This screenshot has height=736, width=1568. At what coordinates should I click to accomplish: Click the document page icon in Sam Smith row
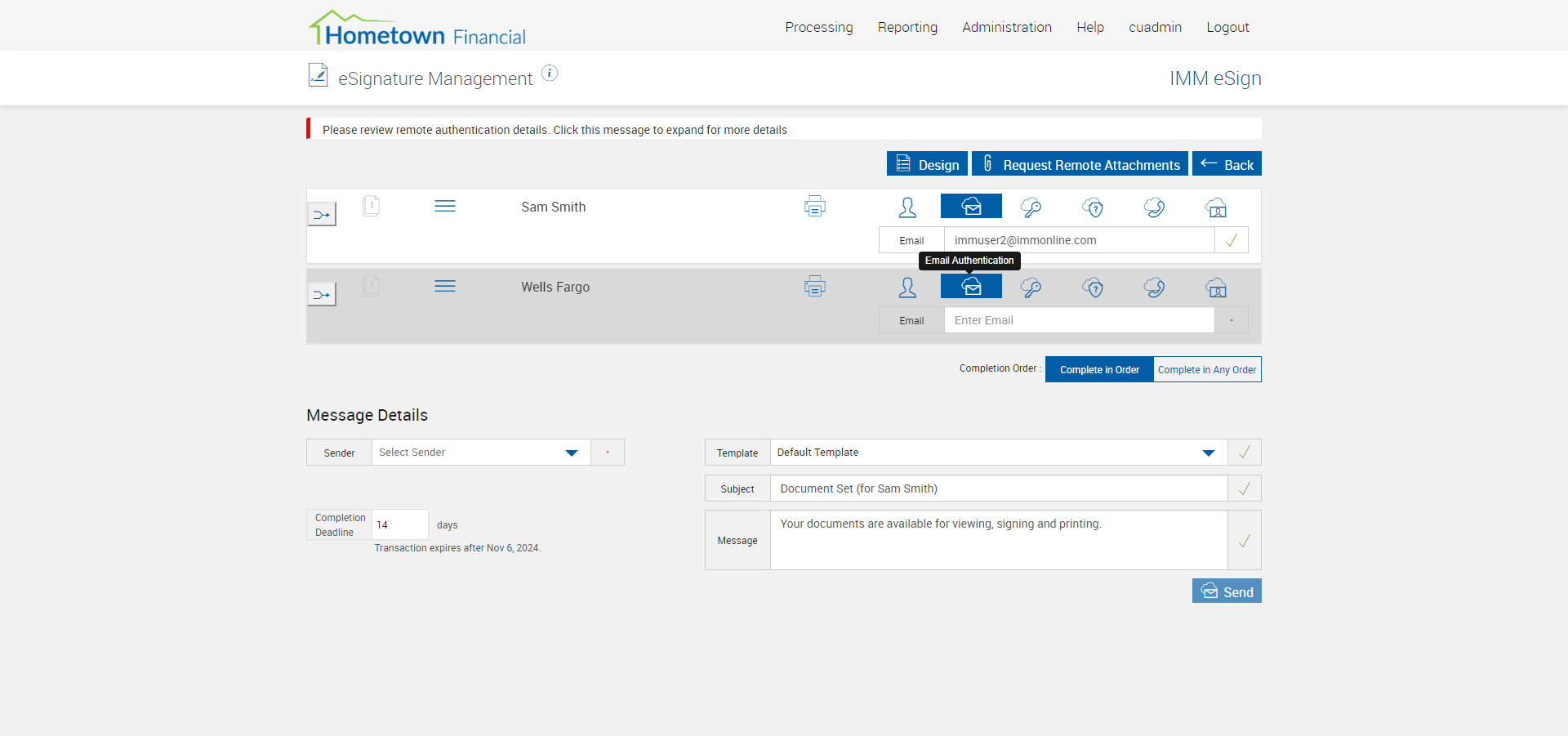pos(371,205)
